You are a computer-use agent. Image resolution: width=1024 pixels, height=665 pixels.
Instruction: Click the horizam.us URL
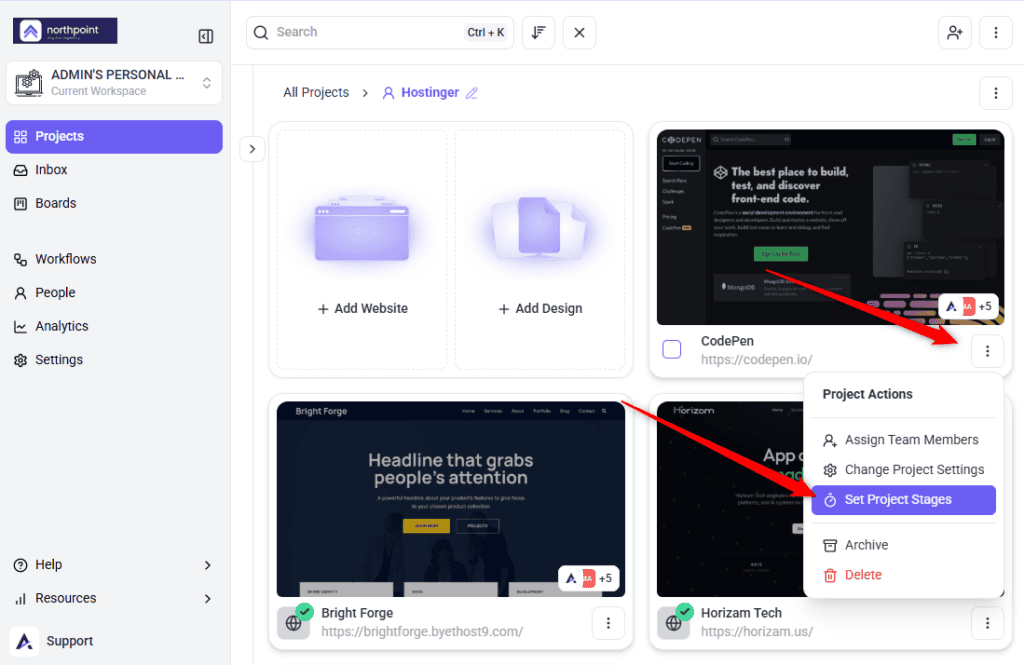[x=757, y=632]
